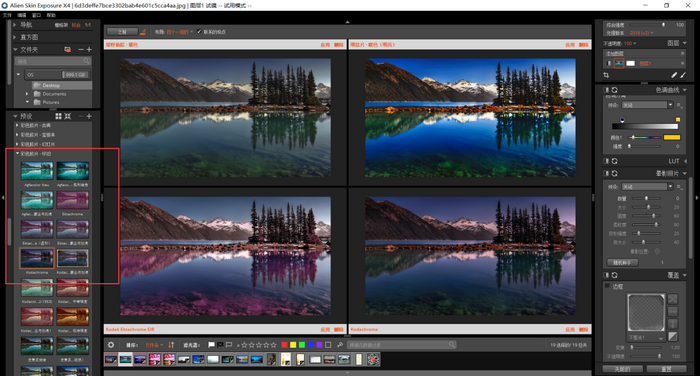Click the white flag filter icon
Screen dimensions: 700x376
(x=211, y=345)
